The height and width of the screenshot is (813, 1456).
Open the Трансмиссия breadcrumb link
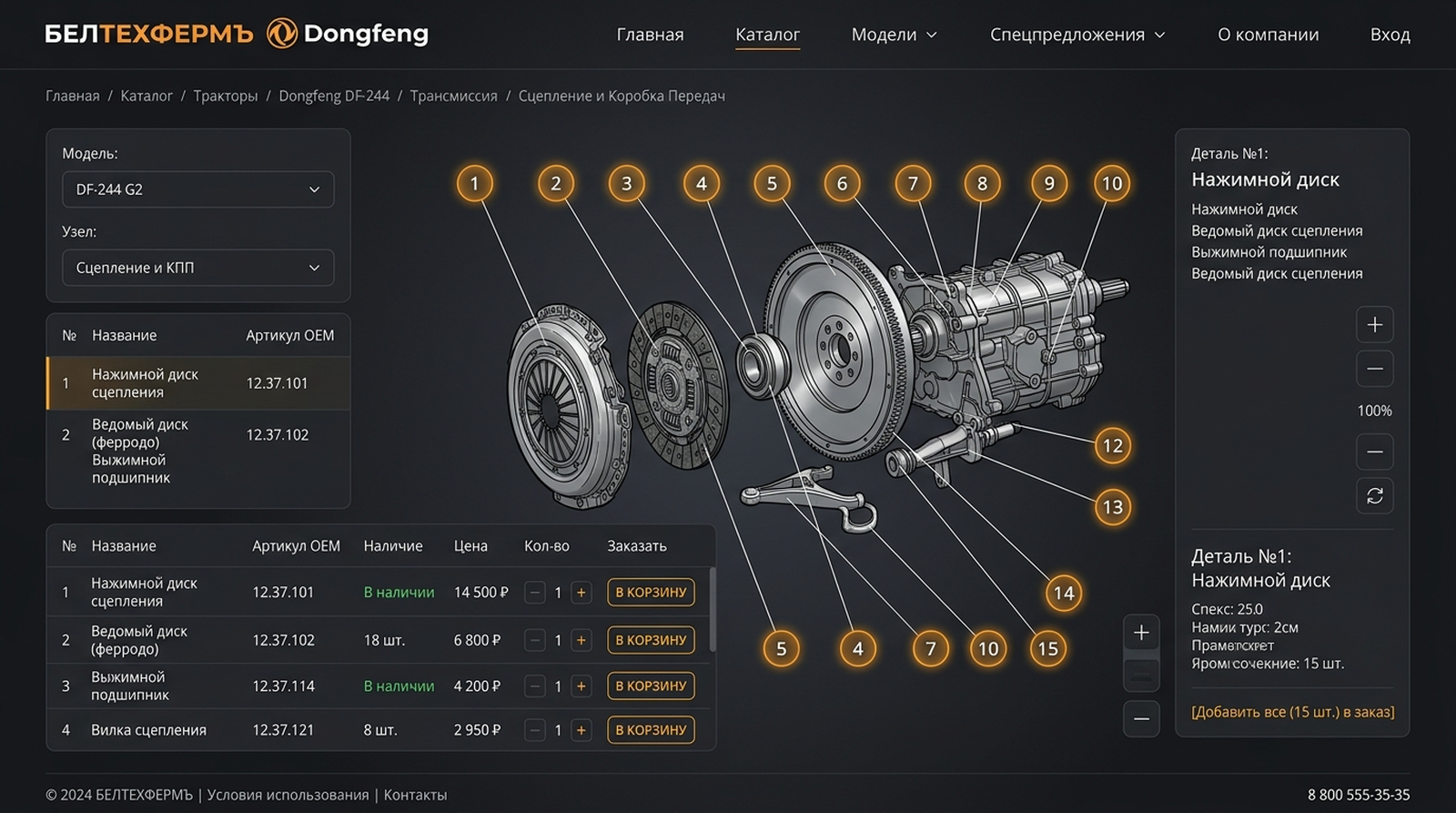[454, 96]
